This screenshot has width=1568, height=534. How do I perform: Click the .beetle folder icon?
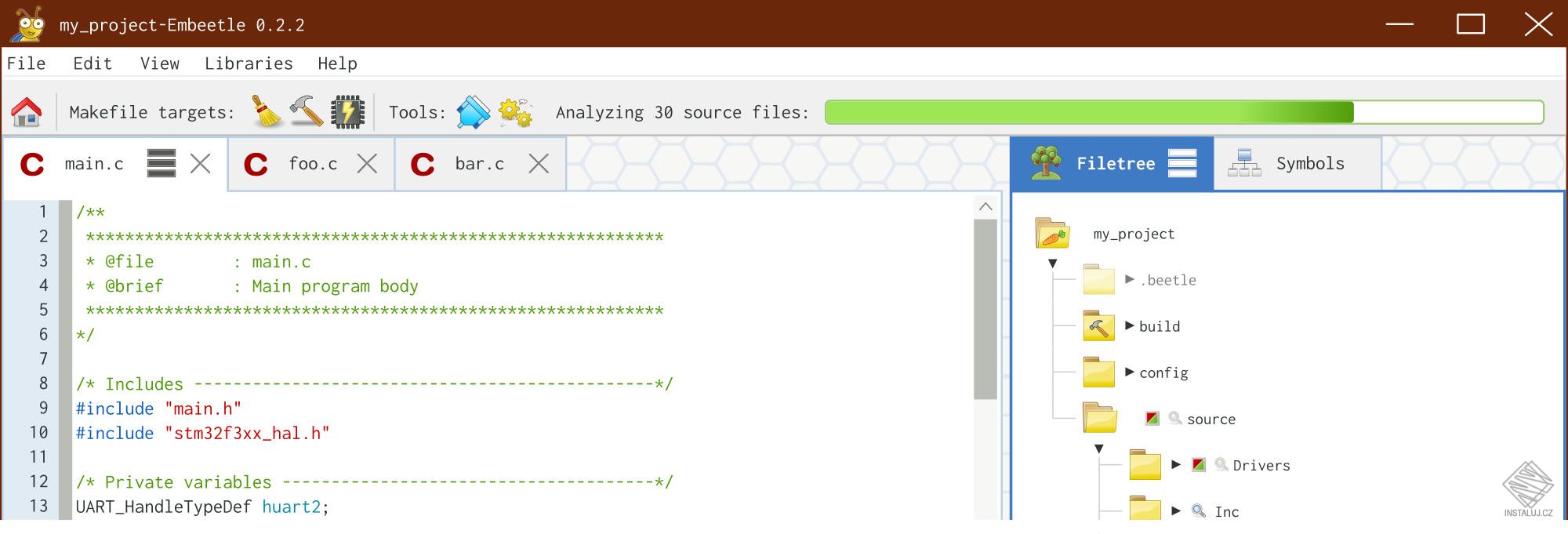[x=1098, y=279]
